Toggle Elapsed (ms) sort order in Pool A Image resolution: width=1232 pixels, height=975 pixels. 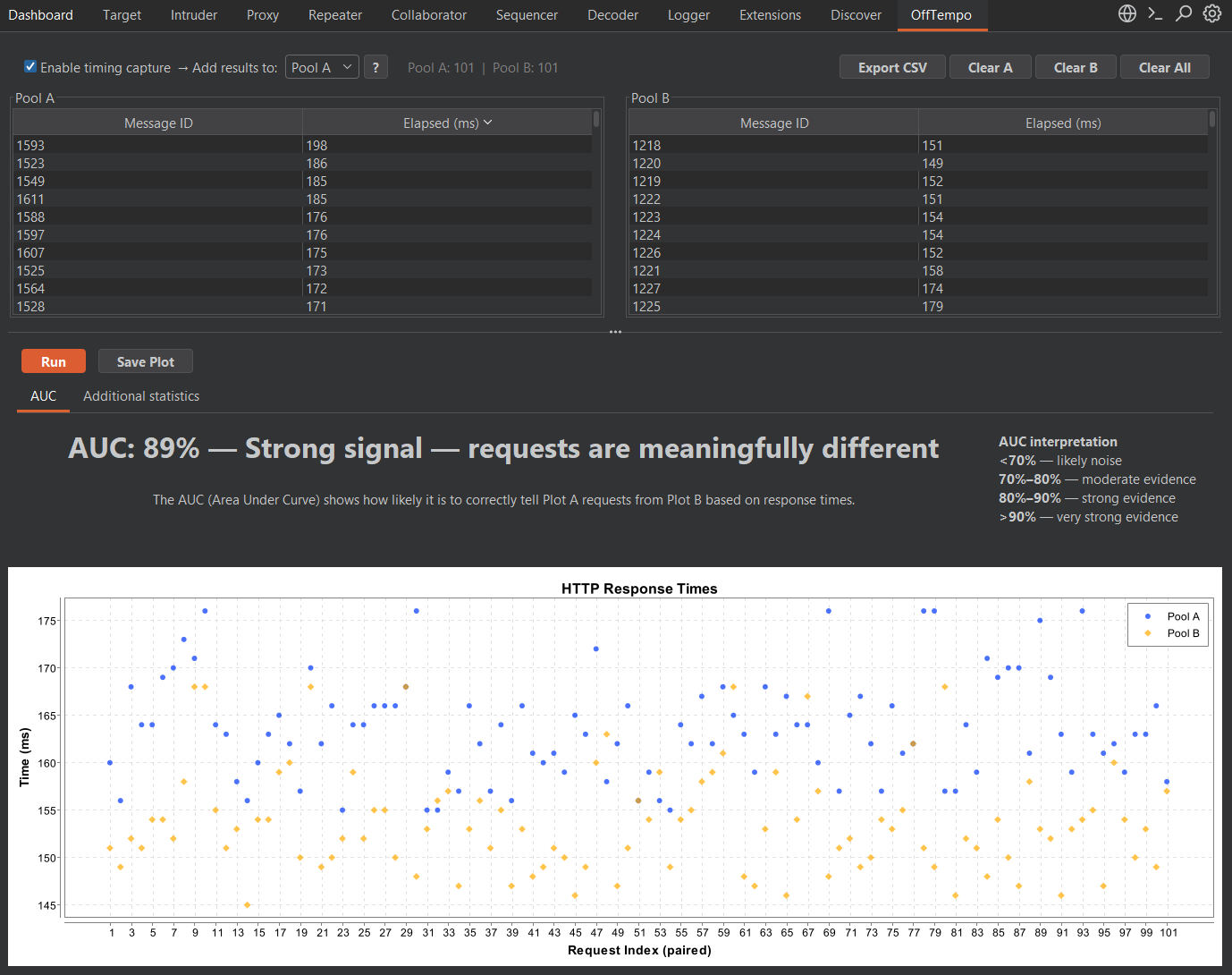447,123
